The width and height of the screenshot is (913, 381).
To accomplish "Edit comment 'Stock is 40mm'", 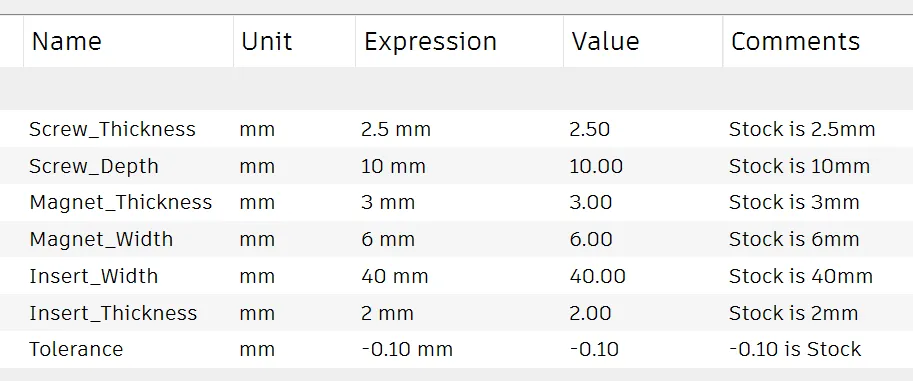I will point(801,276).
